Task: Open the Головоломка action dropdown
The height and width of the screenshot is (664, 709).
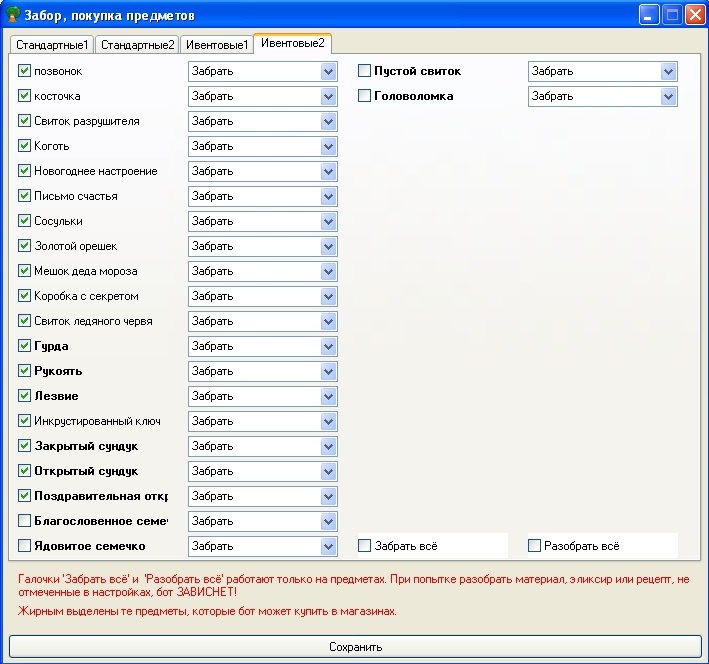Action: click(x=668, y=96)
